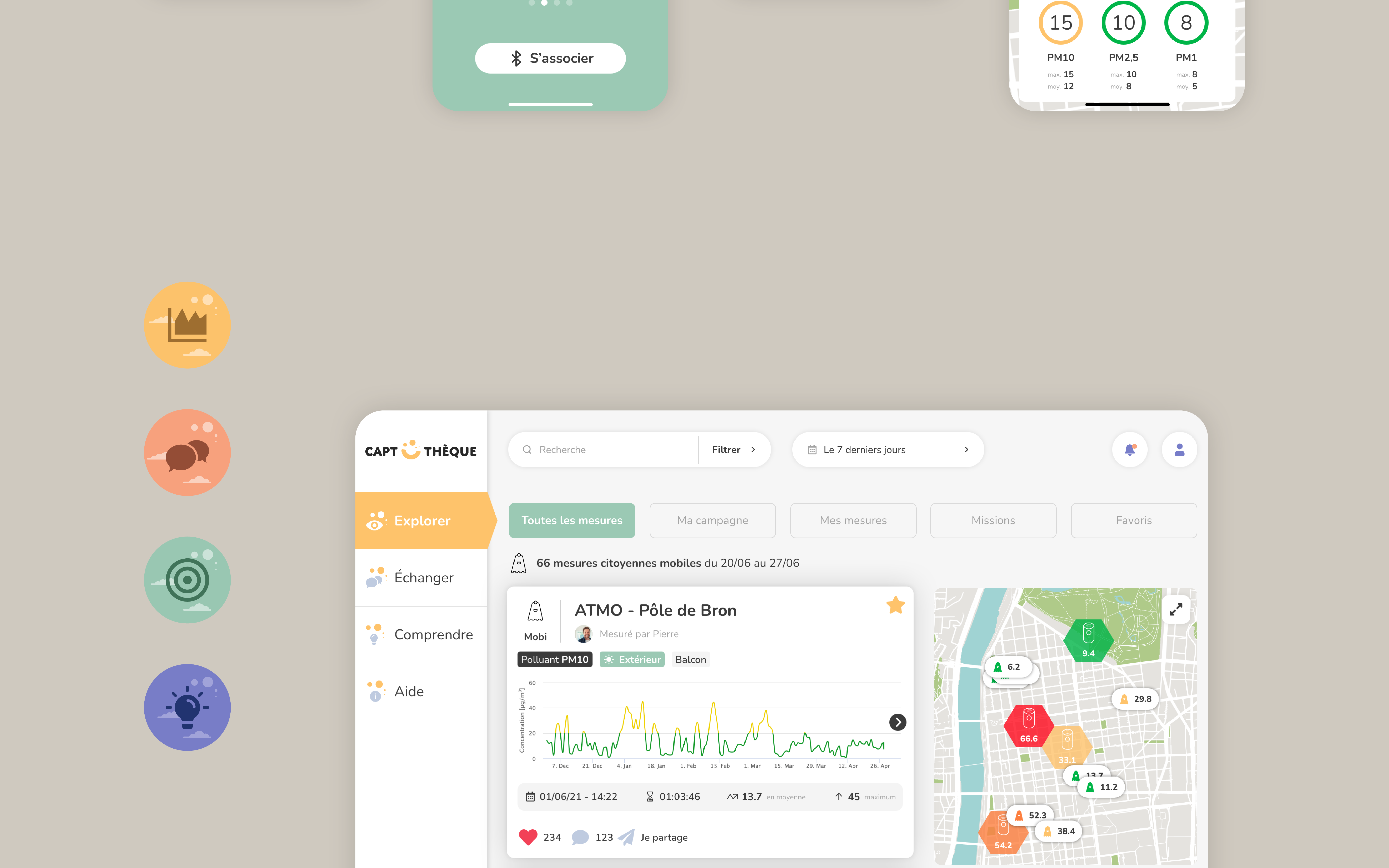
Task: Click the calendar icon in date selector
Action: point(812,449)
